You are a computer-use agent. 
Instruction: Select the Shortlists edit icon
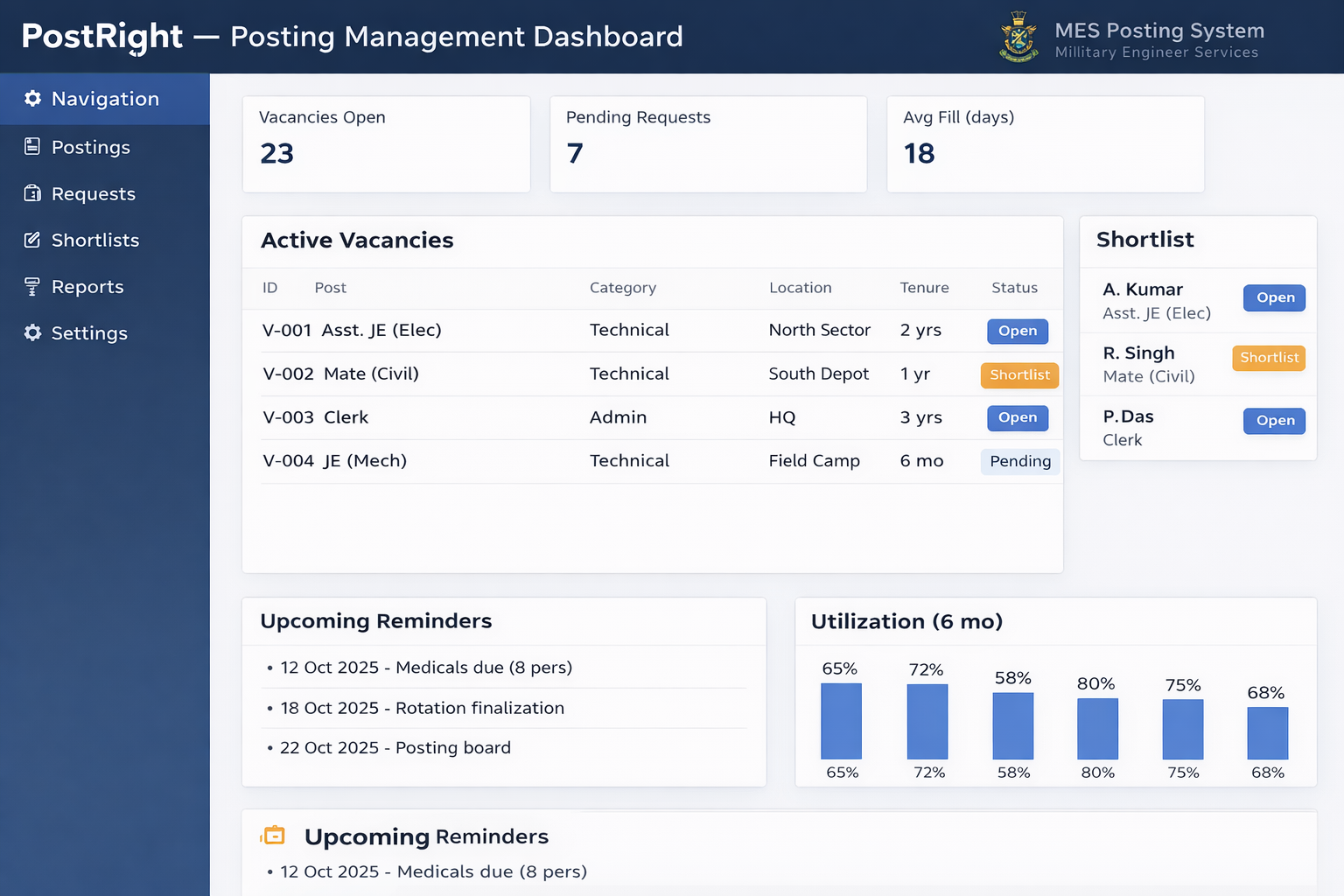pos(31,240)
